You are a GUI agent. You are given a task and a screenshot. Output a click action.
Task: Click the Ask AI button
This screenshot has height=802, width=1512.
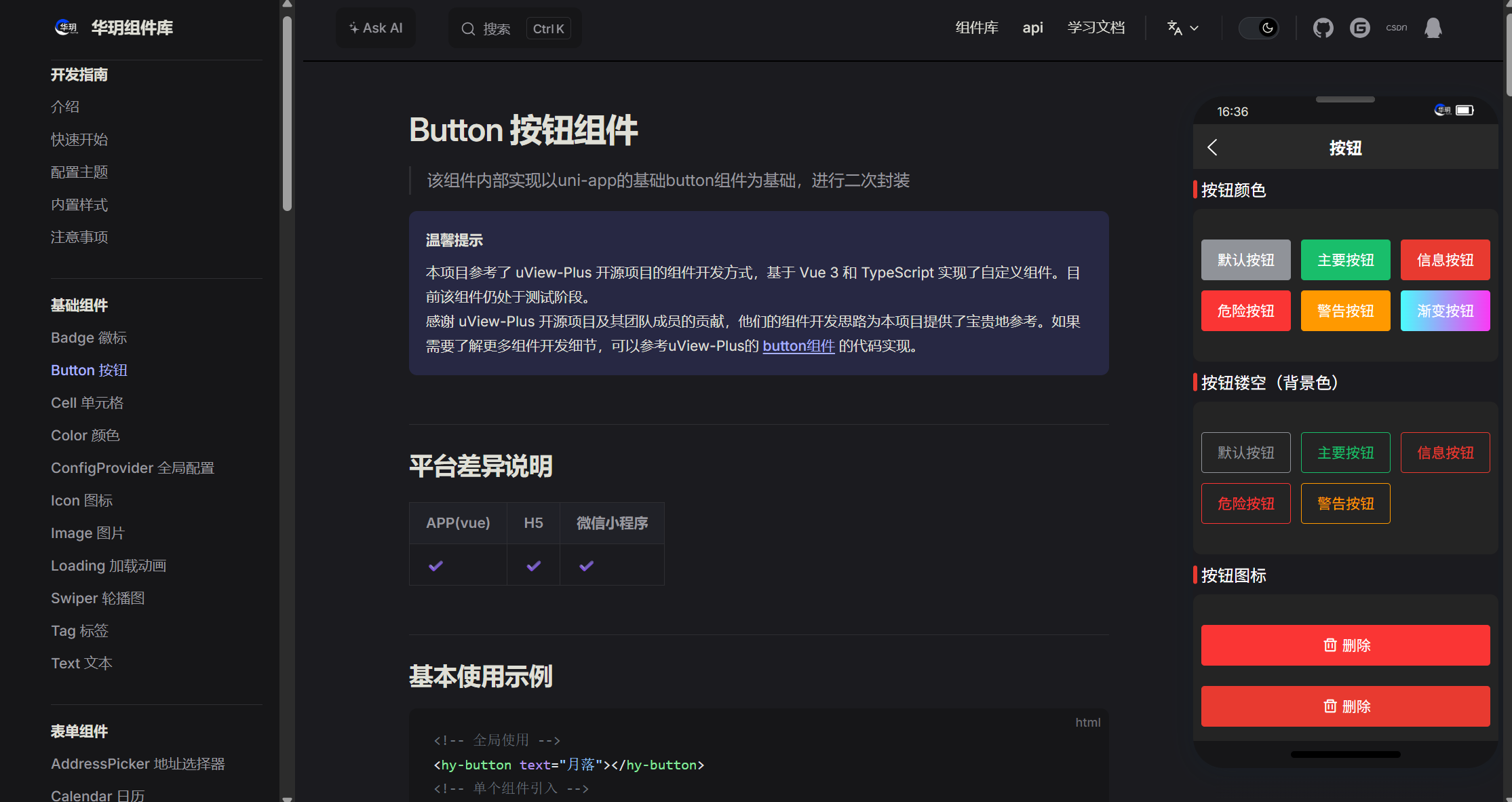[x=376, y=28]
